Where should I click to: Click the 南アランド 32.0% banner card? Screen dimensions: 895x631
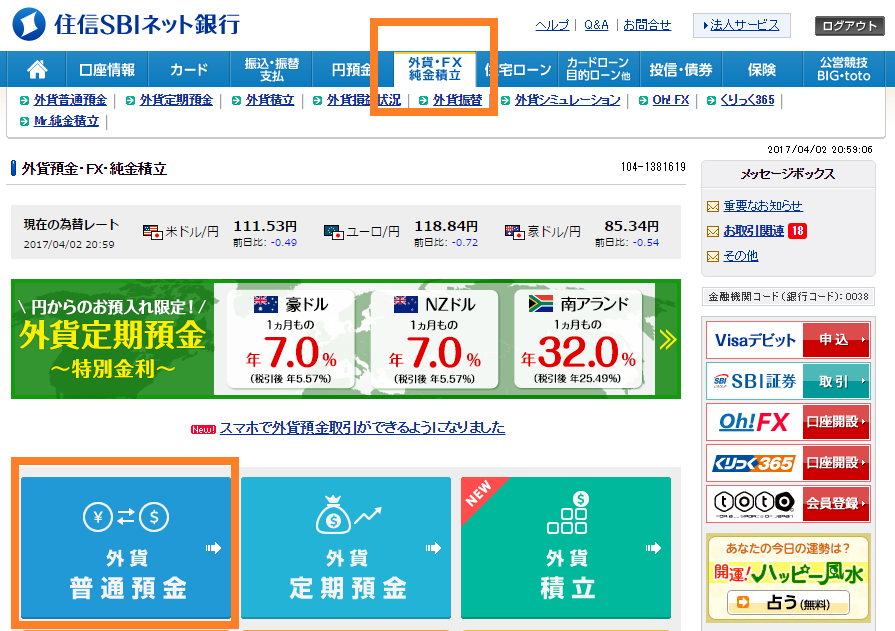point(578,339)
